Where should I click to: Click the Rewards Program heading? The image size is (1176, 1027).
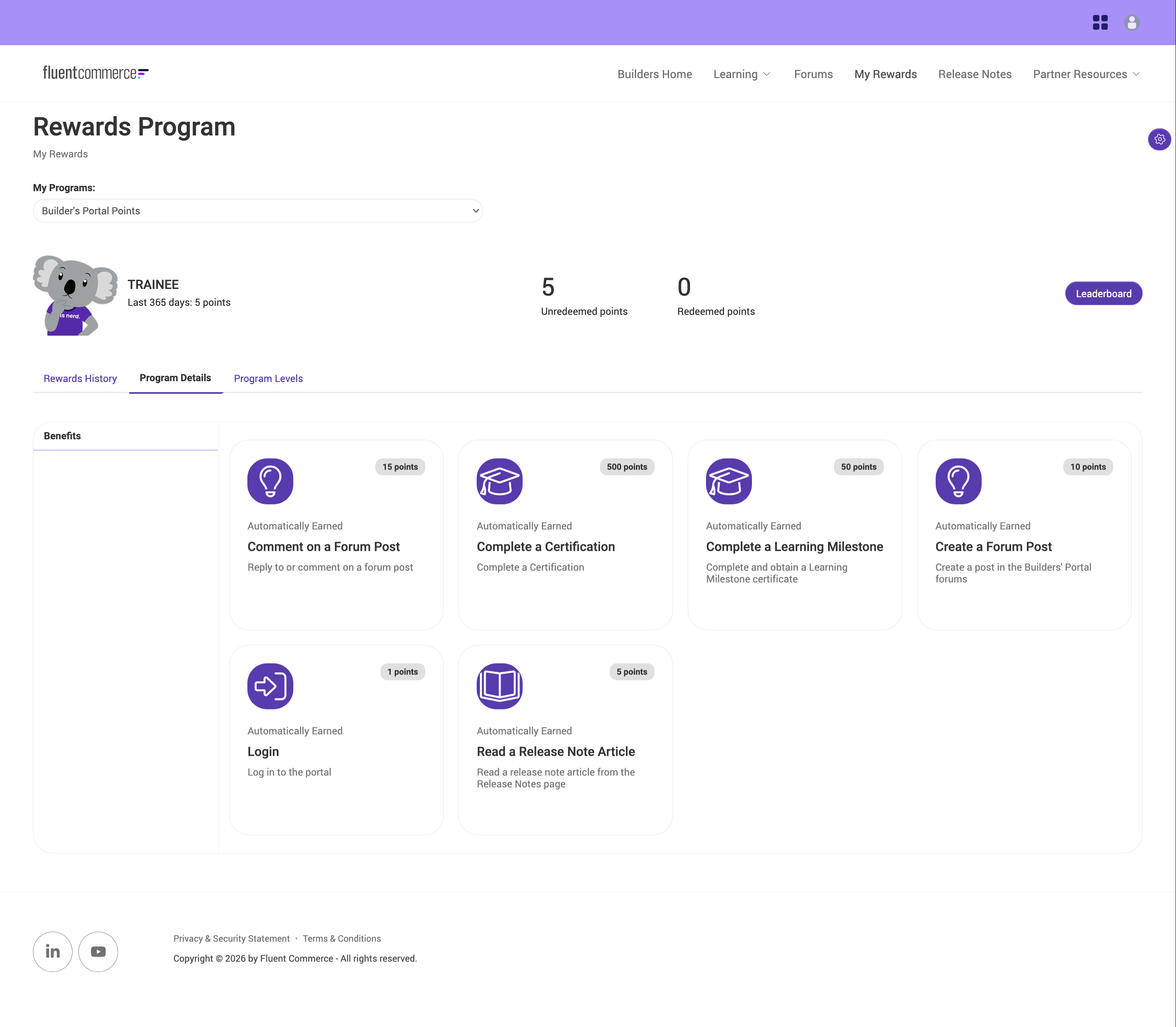click(x=134, y=127)
